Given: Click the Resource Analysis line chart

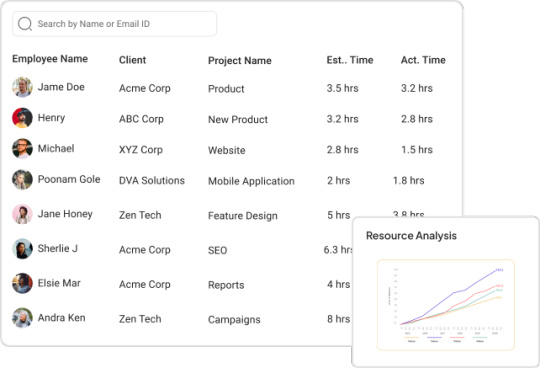Looking at the screenshot, I should pyautogui.click(x=446, y=305).
